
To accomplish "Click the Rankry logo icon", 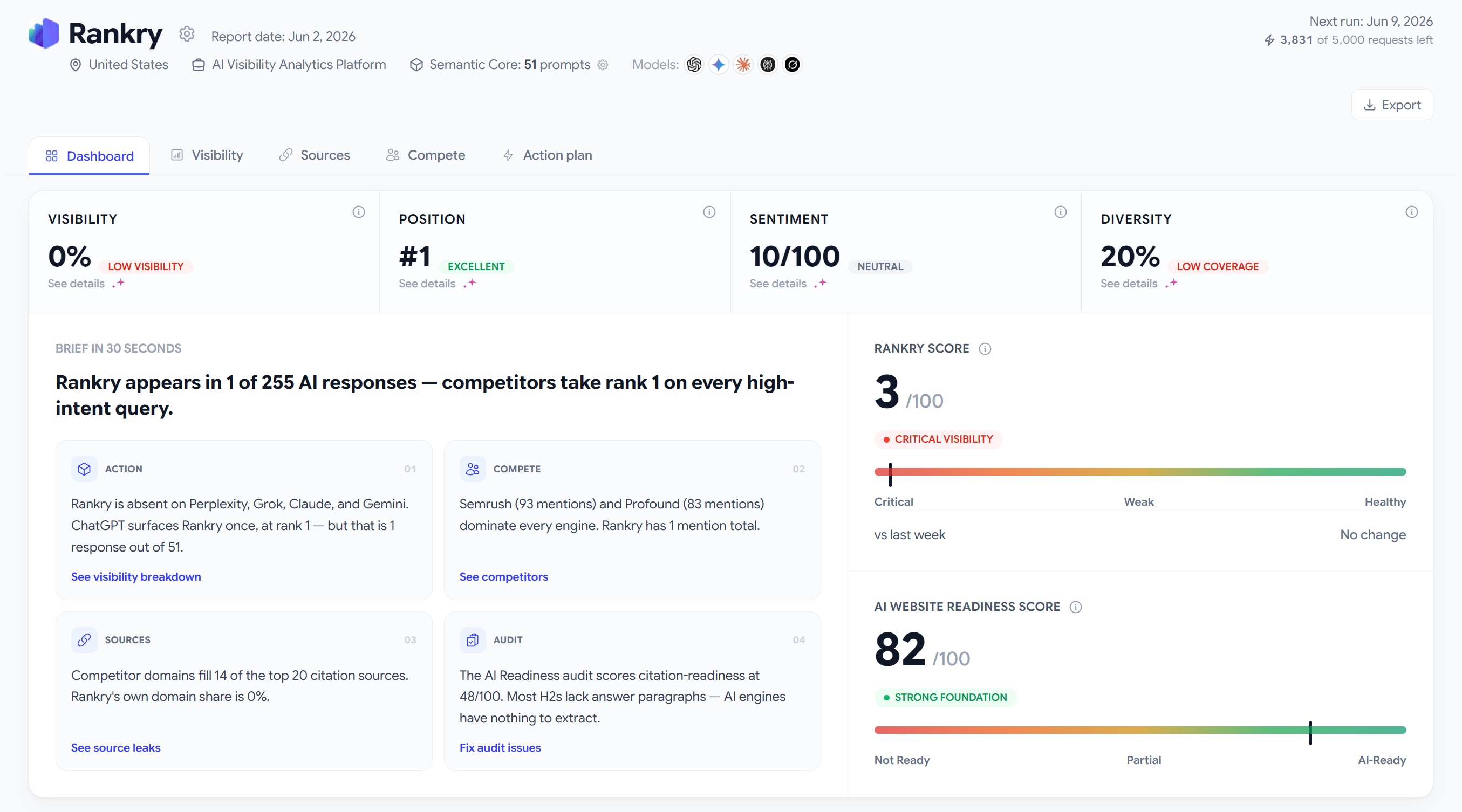I will (x=44, y=33).
